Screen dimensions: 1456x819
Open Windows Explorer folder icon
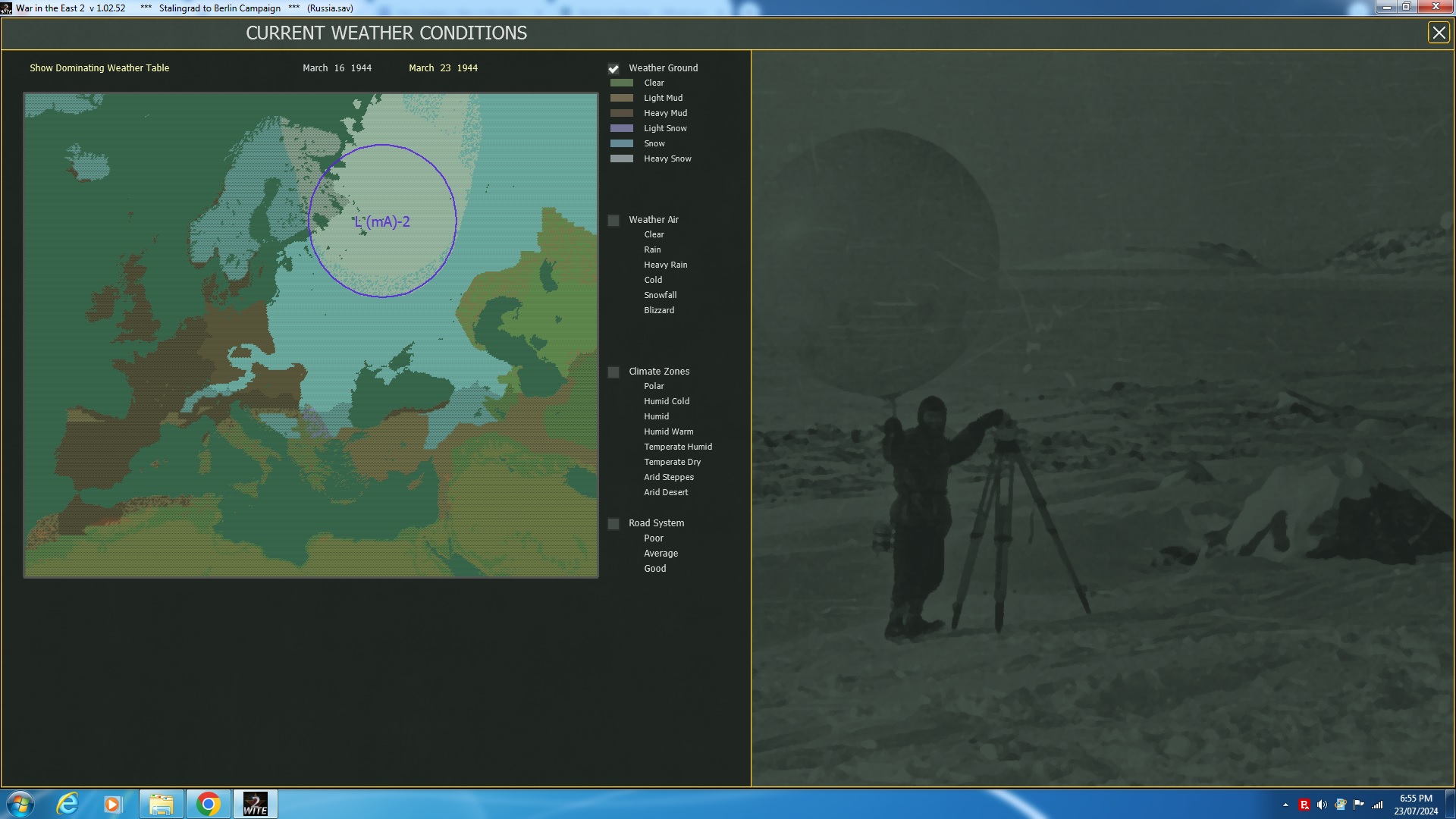(161, 805)
